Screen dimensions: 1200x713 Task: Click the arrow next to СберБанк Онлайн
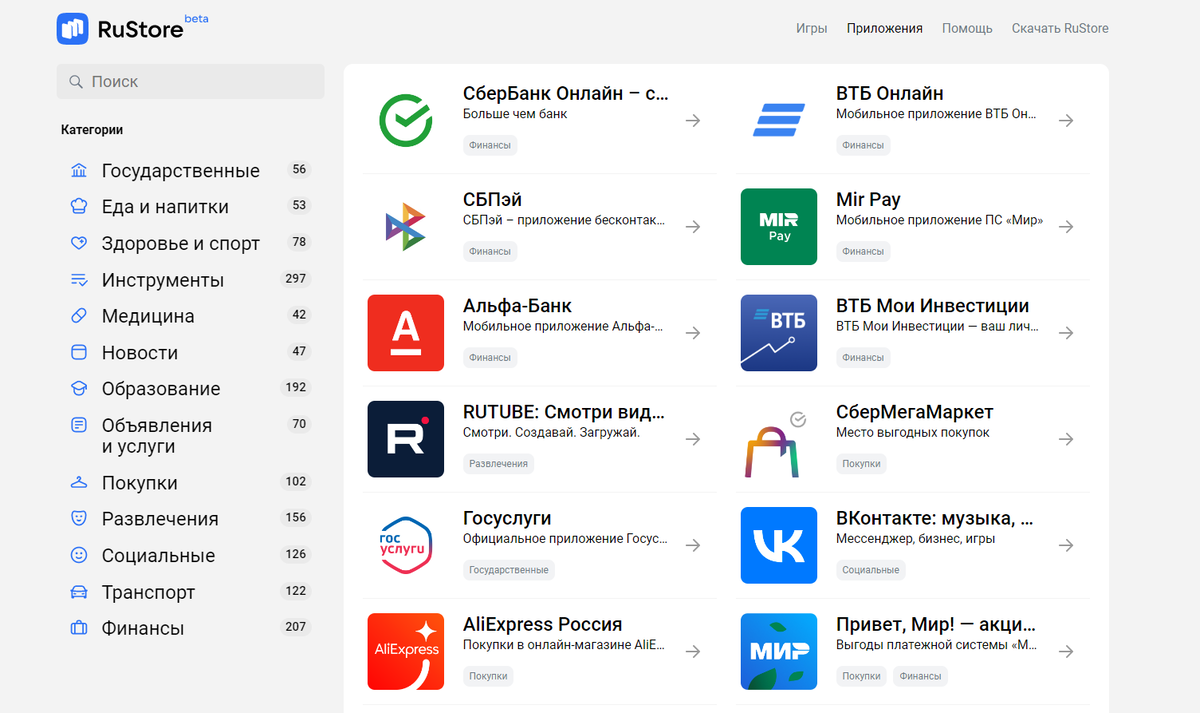coord(693,120)
